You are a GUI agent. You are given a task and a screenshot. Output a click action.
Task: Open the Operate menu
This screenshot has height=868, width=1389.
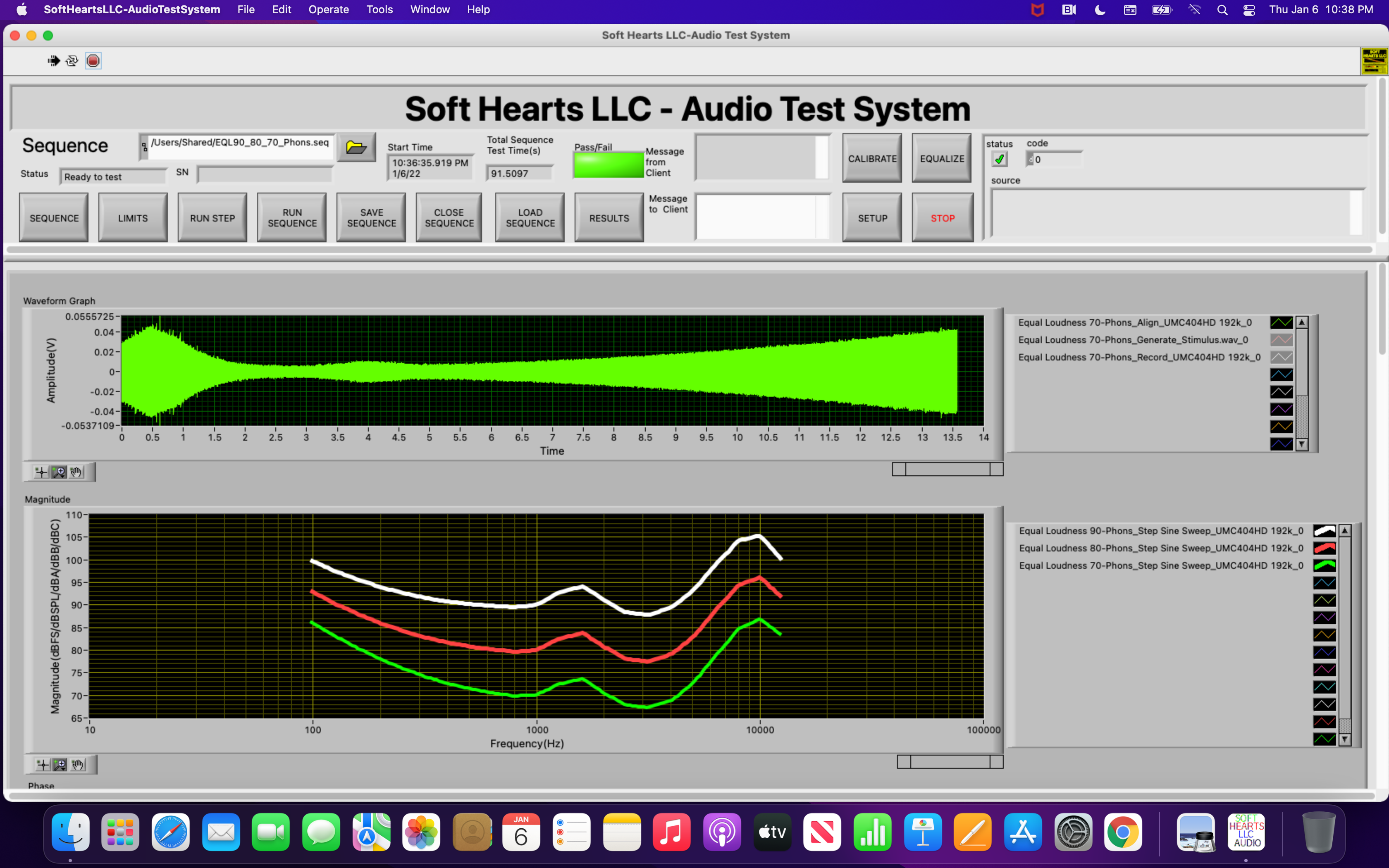(x=328, y=10)
